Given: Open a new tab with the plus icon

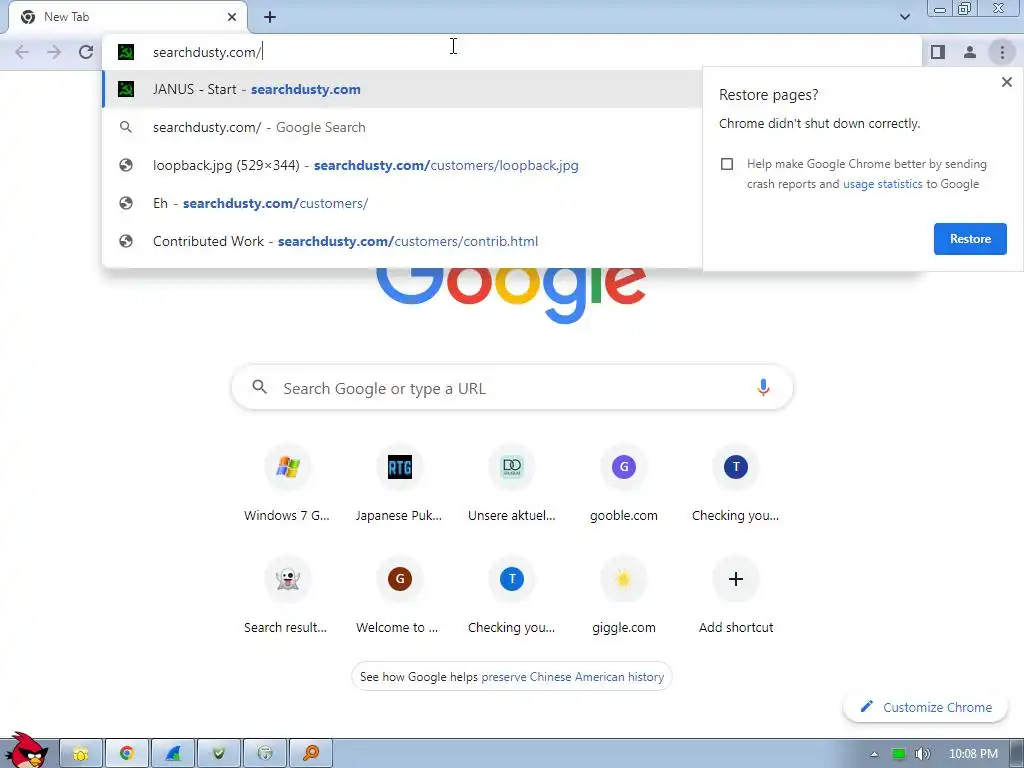Looking at the screenshot, I should (x=270, y=17).
